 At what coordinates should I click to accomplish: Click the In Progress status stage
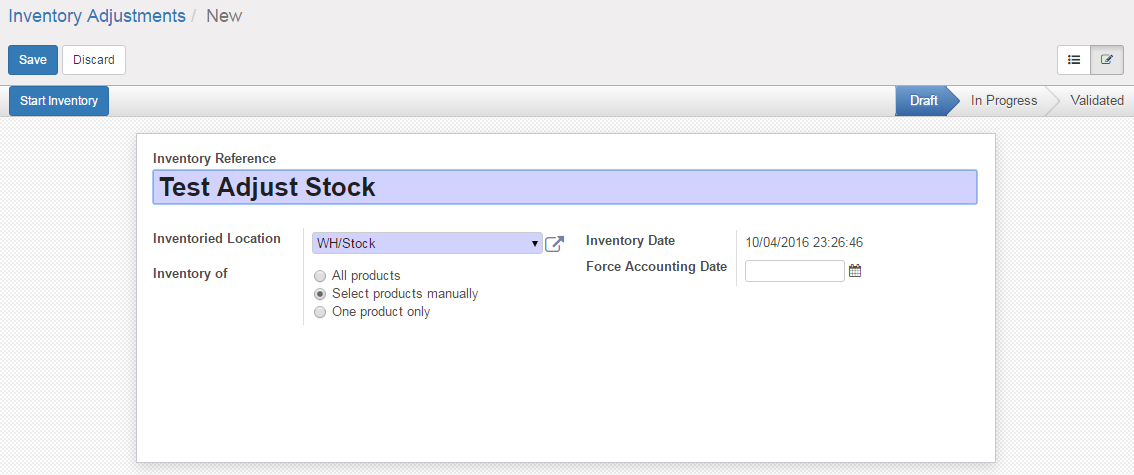pos(1003,101)
